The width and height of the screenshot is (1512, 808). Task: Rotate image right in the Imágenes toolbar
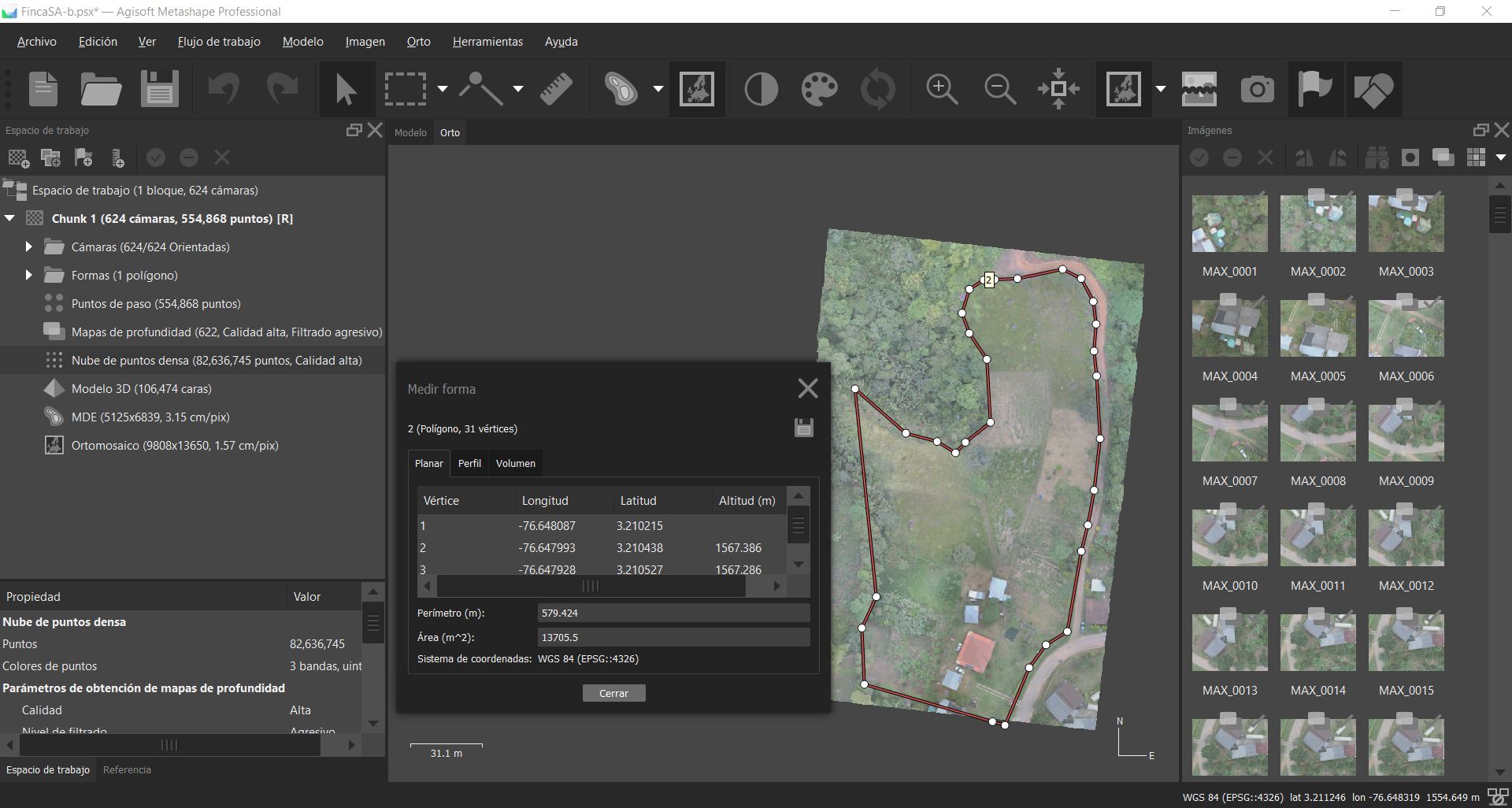point(1337,158)
